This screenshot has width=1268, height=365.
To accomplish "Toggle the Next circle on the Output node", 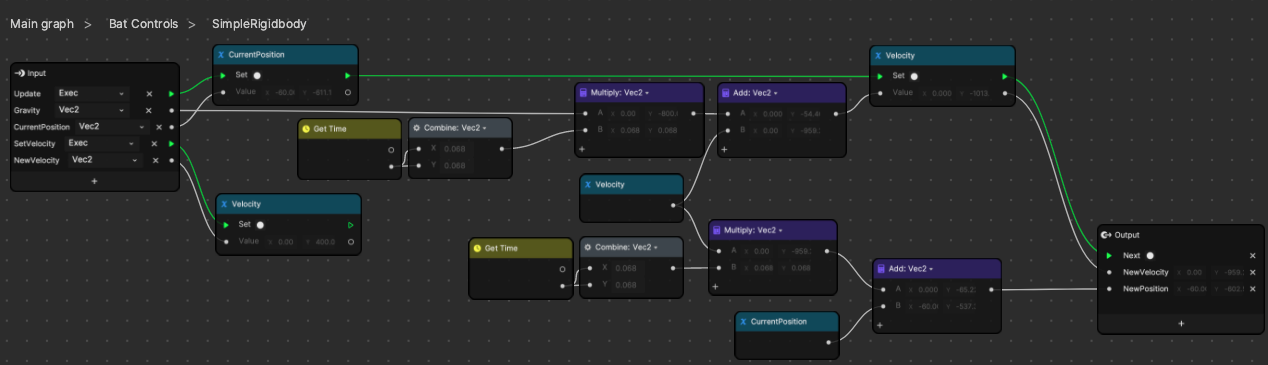I will point(1150,255).
